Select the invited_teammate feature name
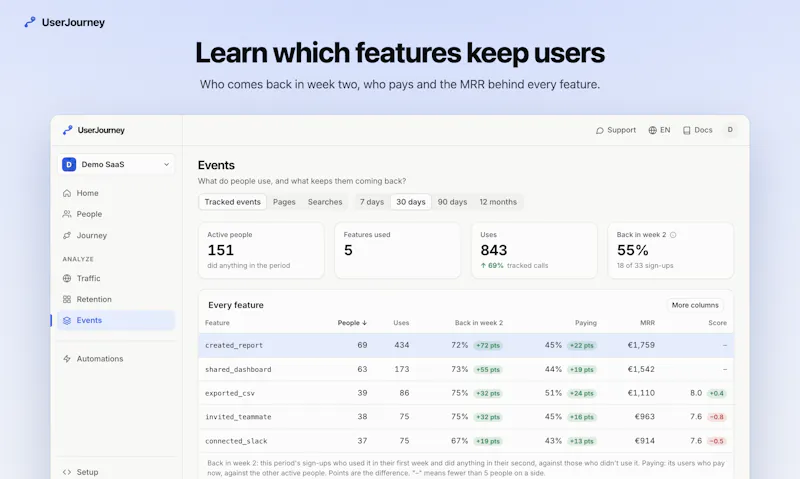The image size is (800, 479). click(238, 417)
